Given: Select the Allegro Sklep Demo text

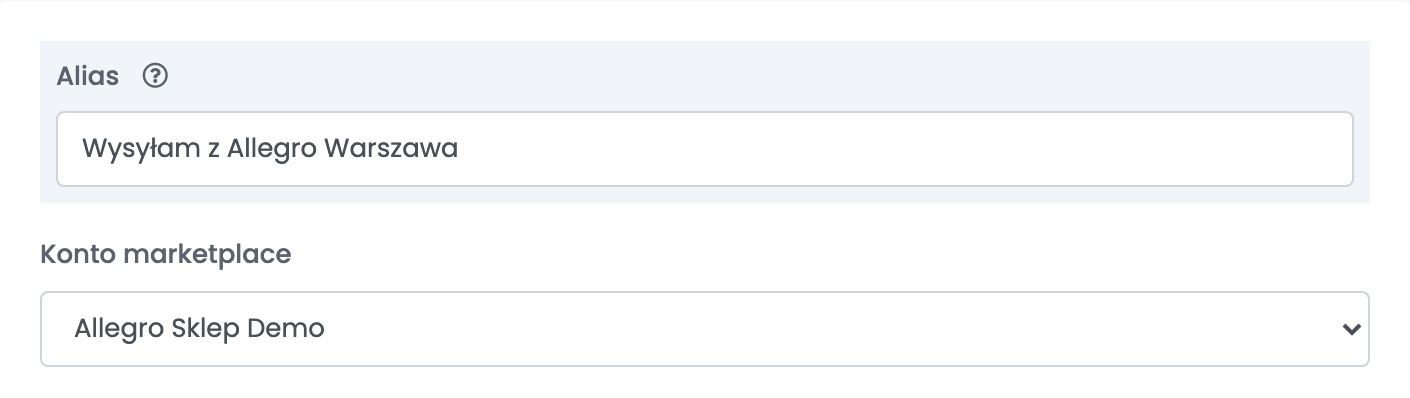Looking at the screenshot, I should pos(200,329).
